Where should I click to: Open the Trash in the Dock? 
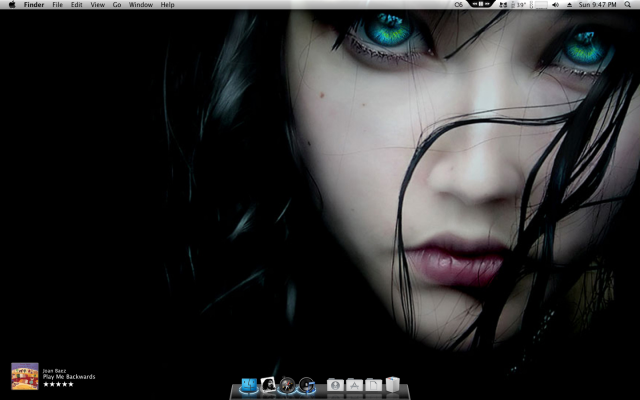pos(393,385)
